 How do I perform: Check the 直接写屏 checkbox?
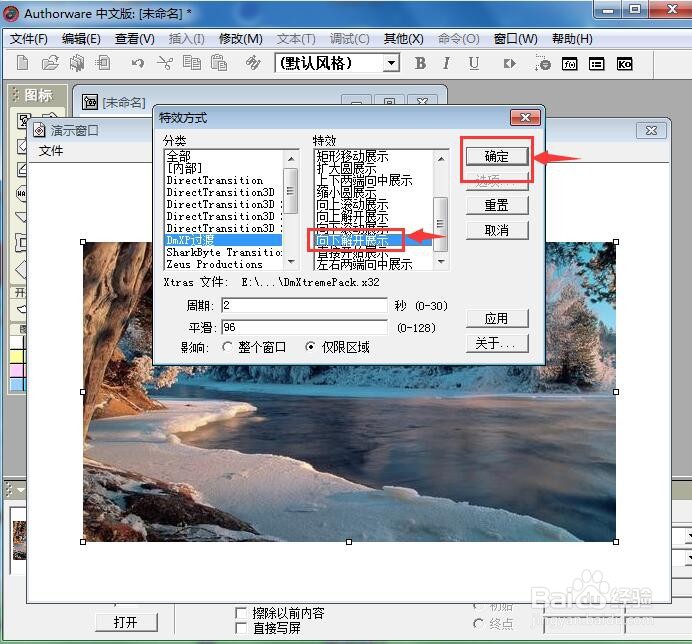(x=241, y=628)
